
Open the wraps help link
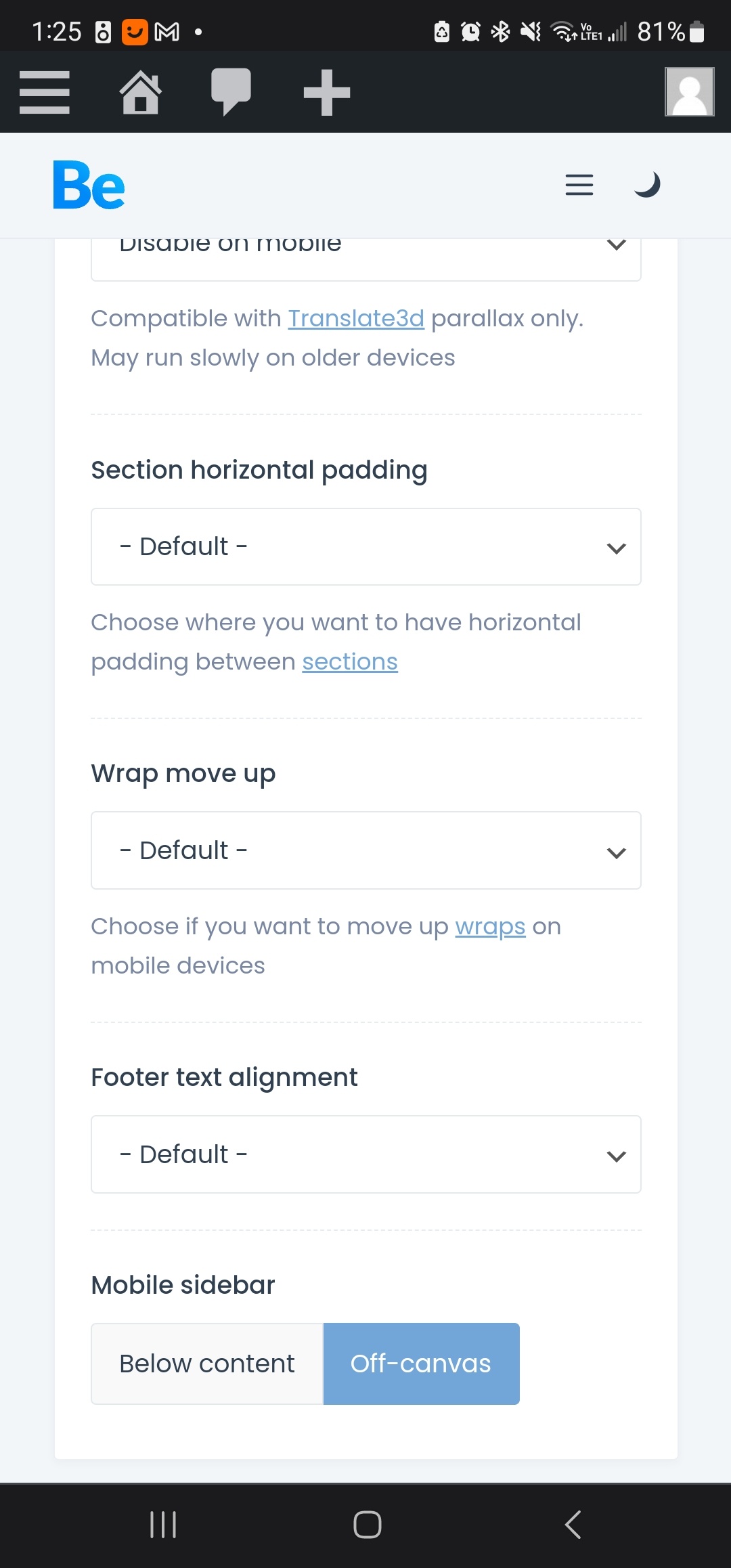[x=490, y=926]
